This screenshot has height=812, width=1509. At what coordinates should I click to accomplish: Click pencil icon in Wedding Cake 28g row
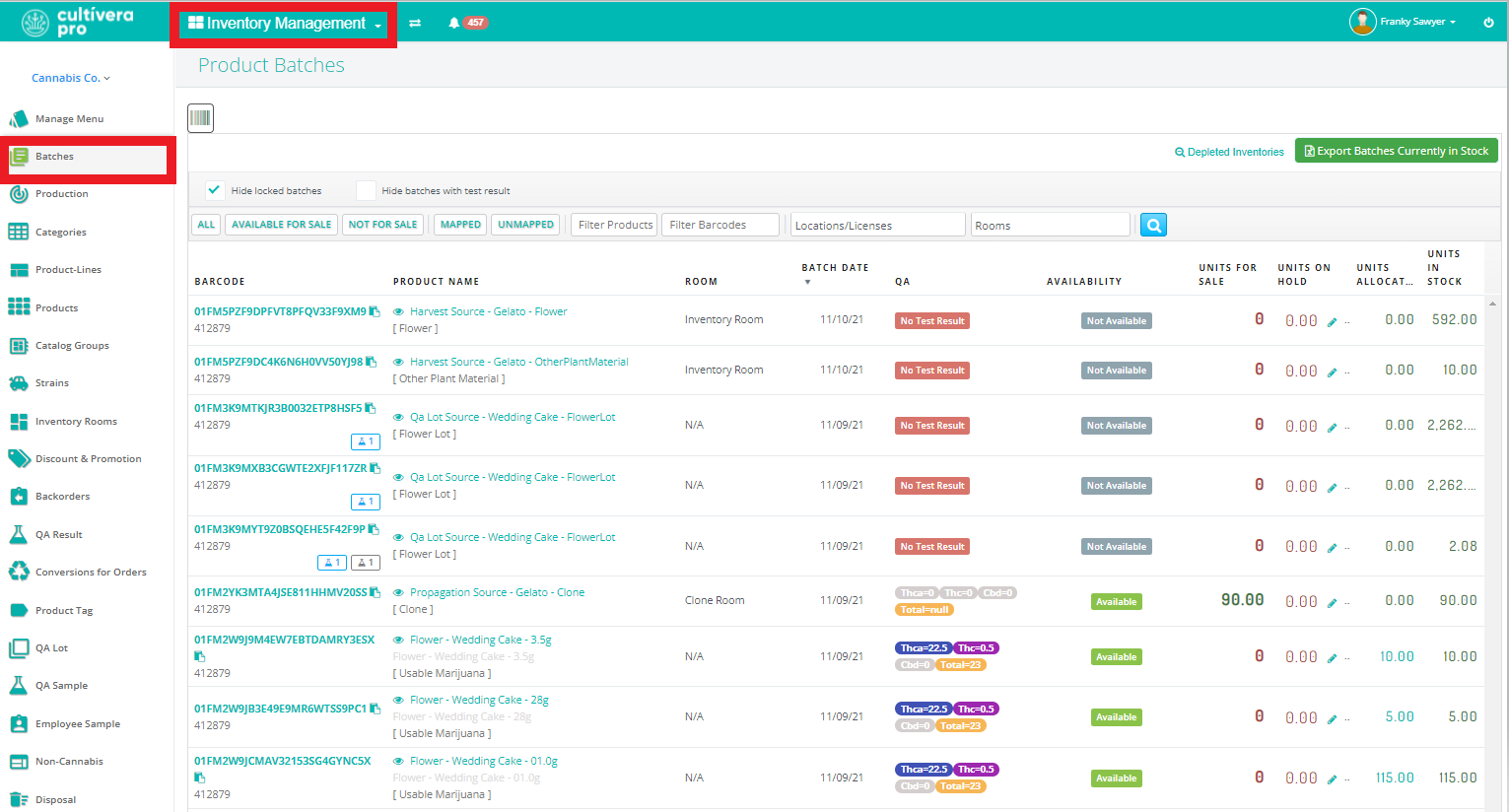point(1332,719)
